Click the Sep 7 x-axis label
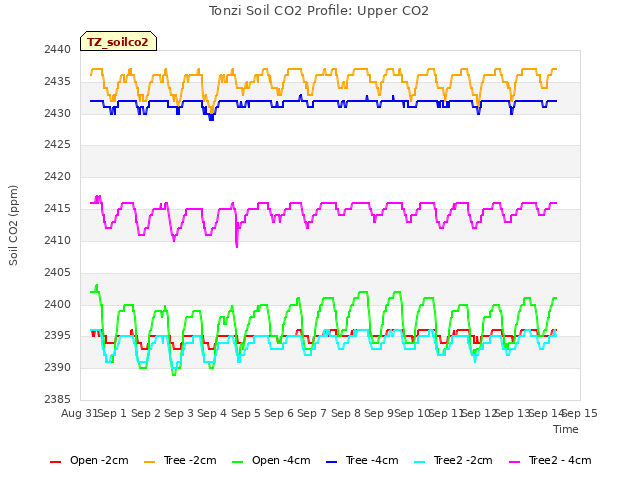Screen dimensions: 640x480 (x=312, y=413)
